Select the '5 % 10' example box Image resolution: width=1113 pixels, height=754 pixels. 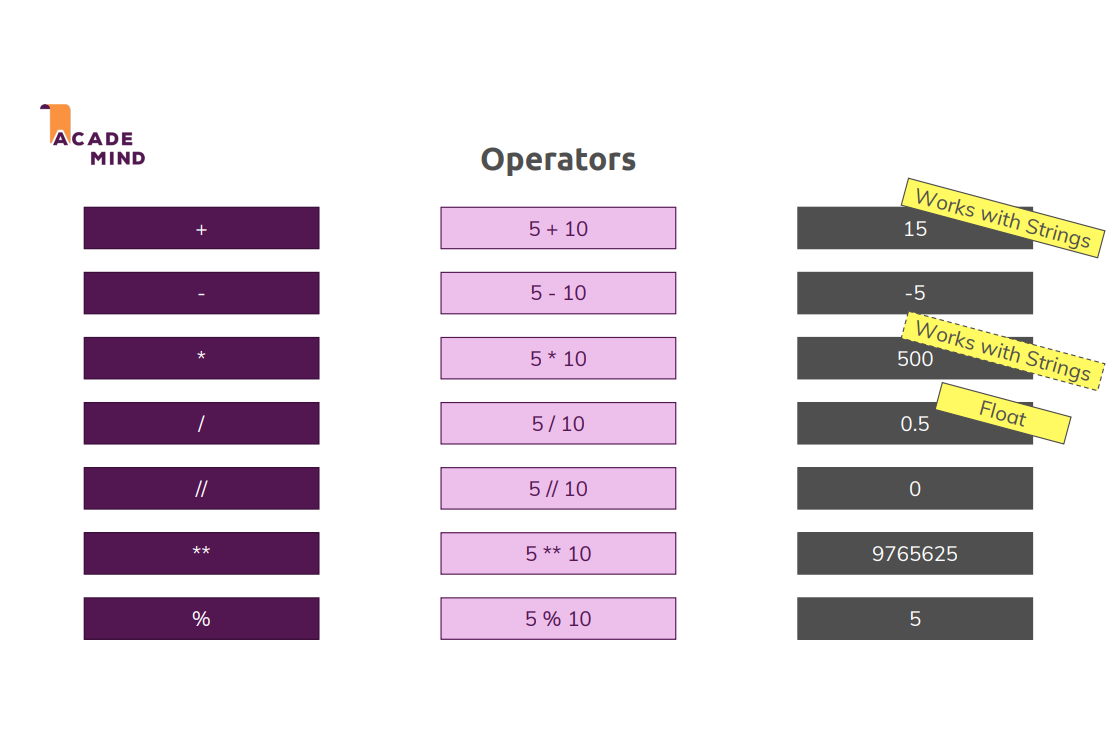tap(558, 618)
